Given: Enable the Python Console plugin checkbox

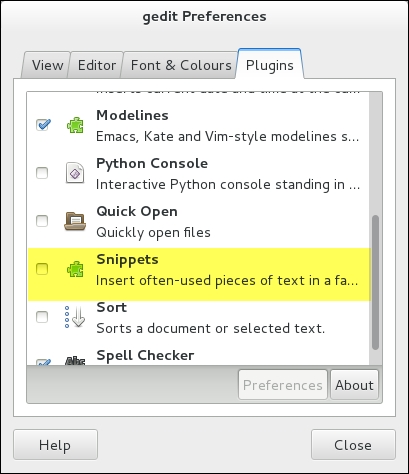Looking at the screenshot, I should pyautogui.click(x=42, y=173).
